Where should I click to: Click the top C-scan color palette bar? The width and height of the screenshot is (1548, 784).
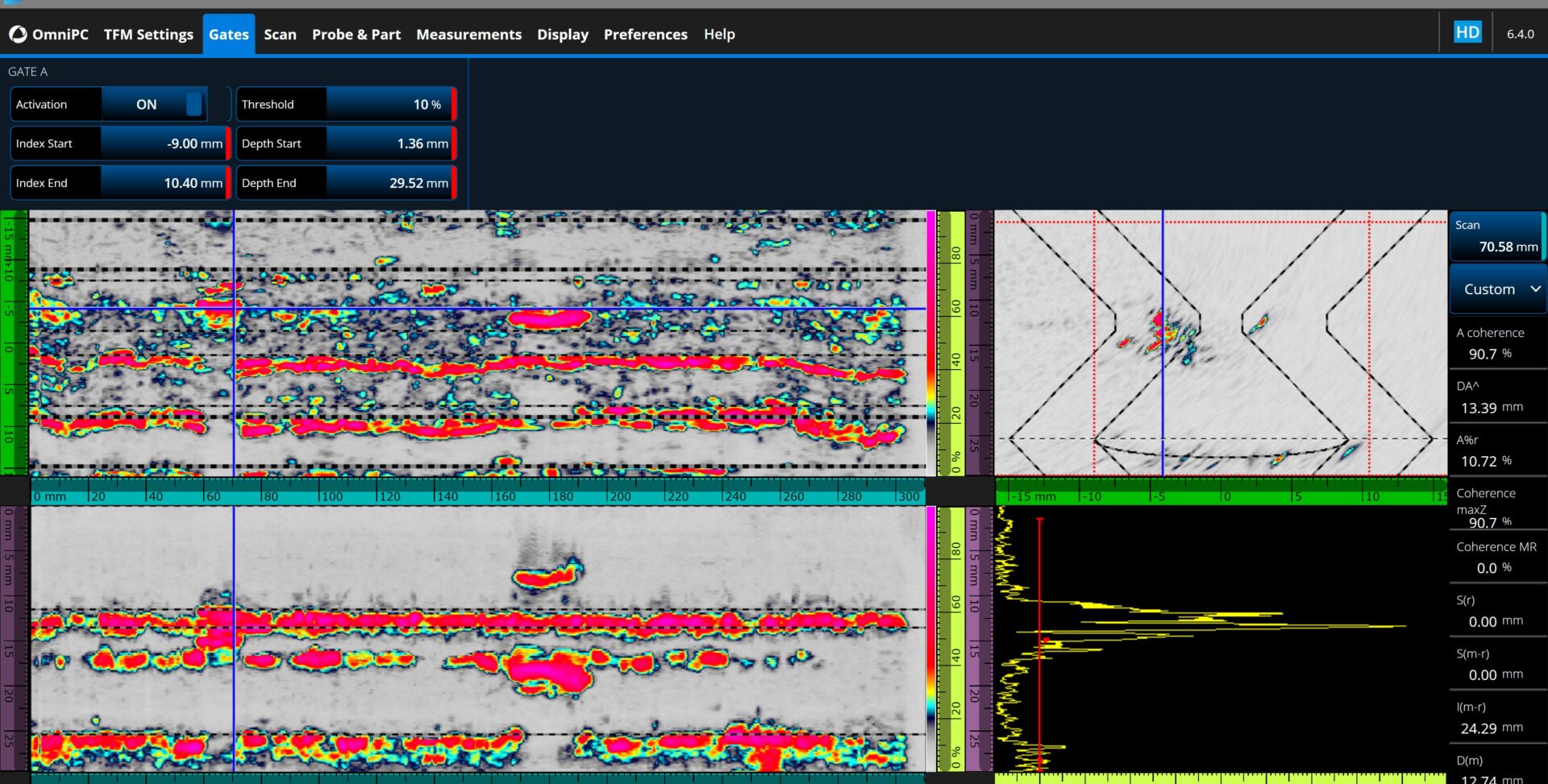(930, 342)
